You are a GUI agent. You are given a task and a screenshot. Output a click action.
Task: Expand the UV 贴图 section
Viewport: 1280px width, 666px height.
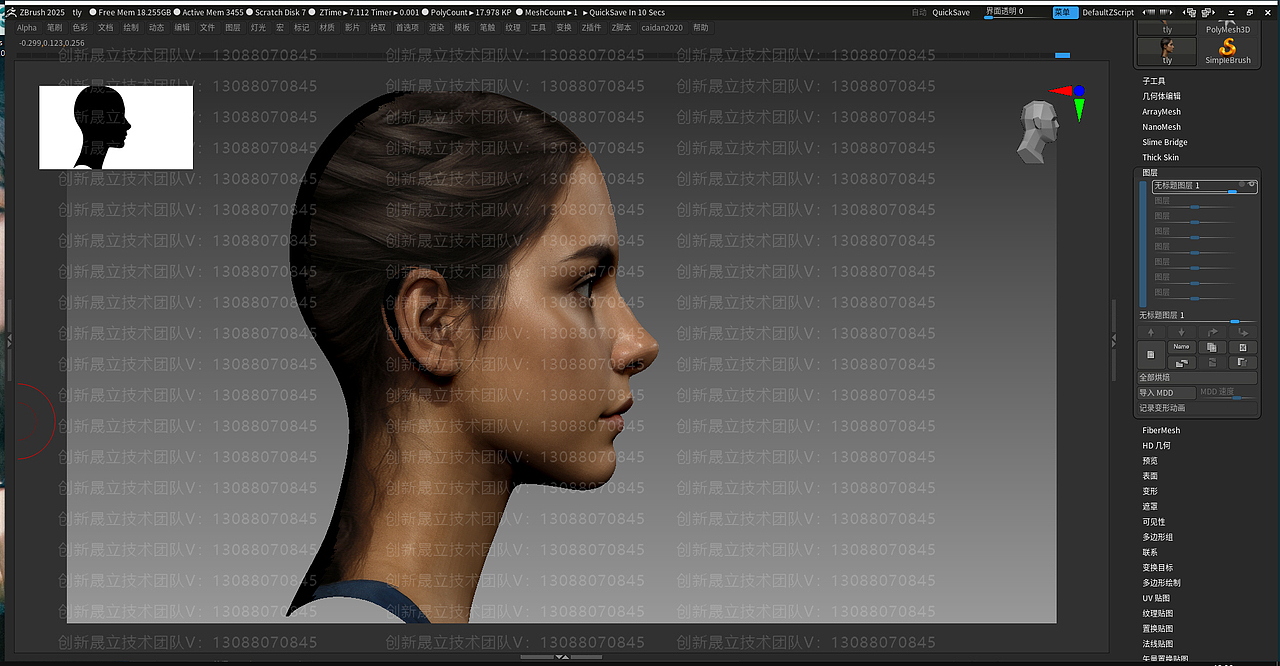1158,598
